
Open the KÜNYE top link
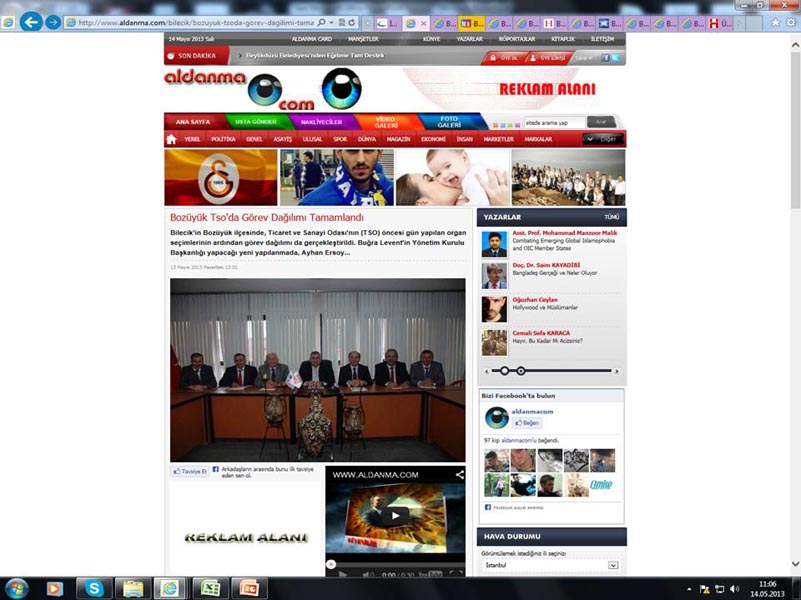pos(431,39)
